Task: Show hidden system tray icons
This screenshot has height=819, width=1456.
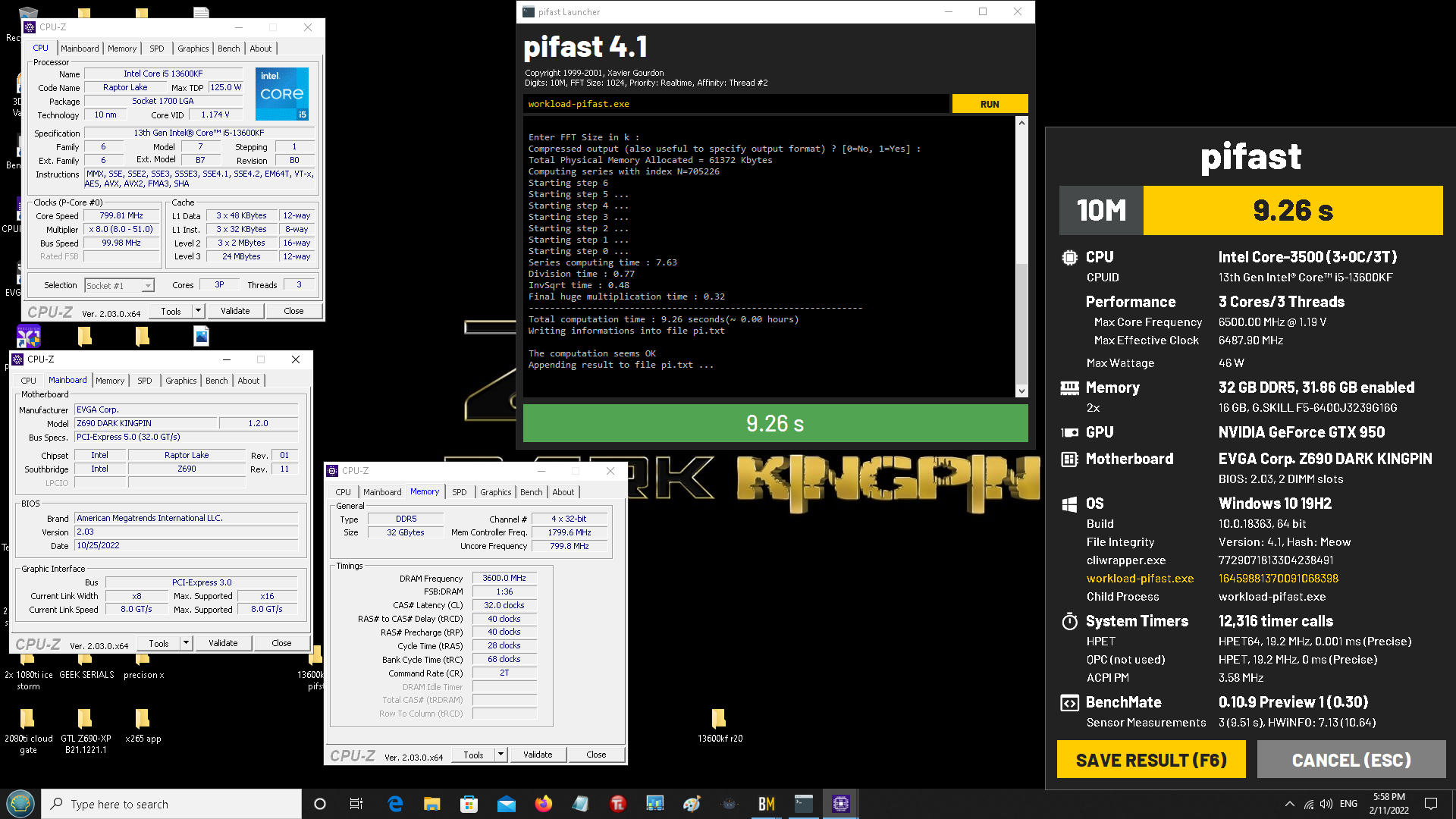Action: point(1289,804)
